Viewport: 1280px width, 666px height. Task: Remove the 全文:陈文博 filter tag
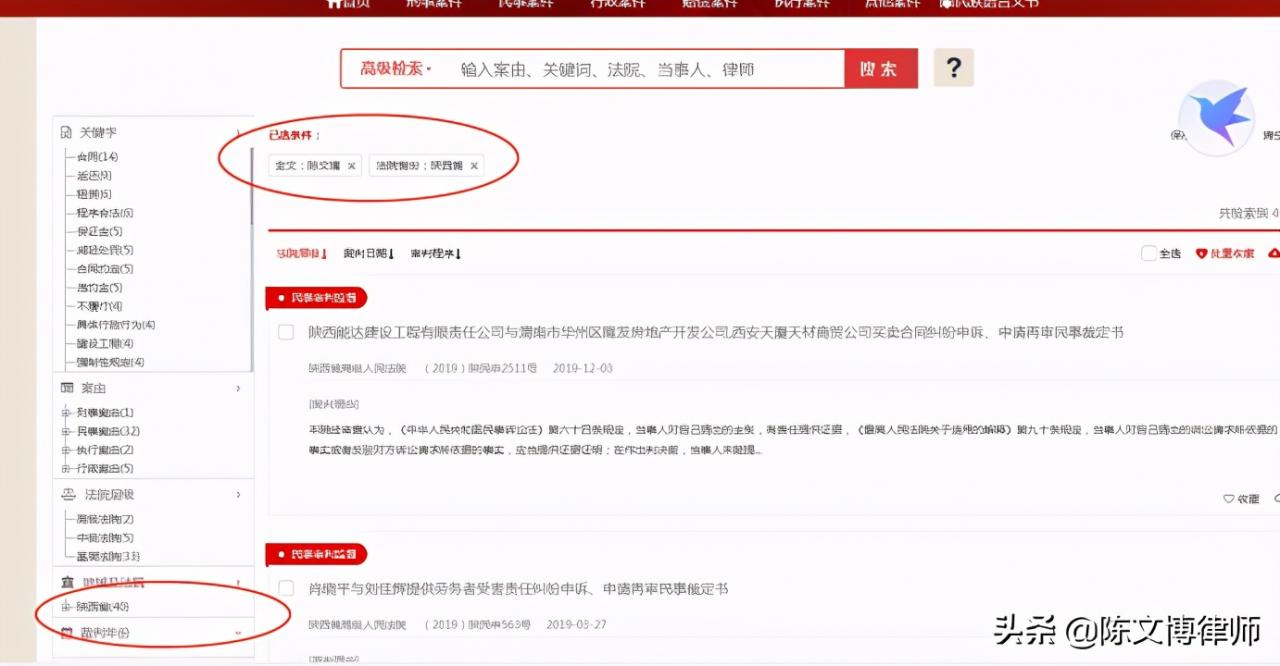[x=350, y=165]
